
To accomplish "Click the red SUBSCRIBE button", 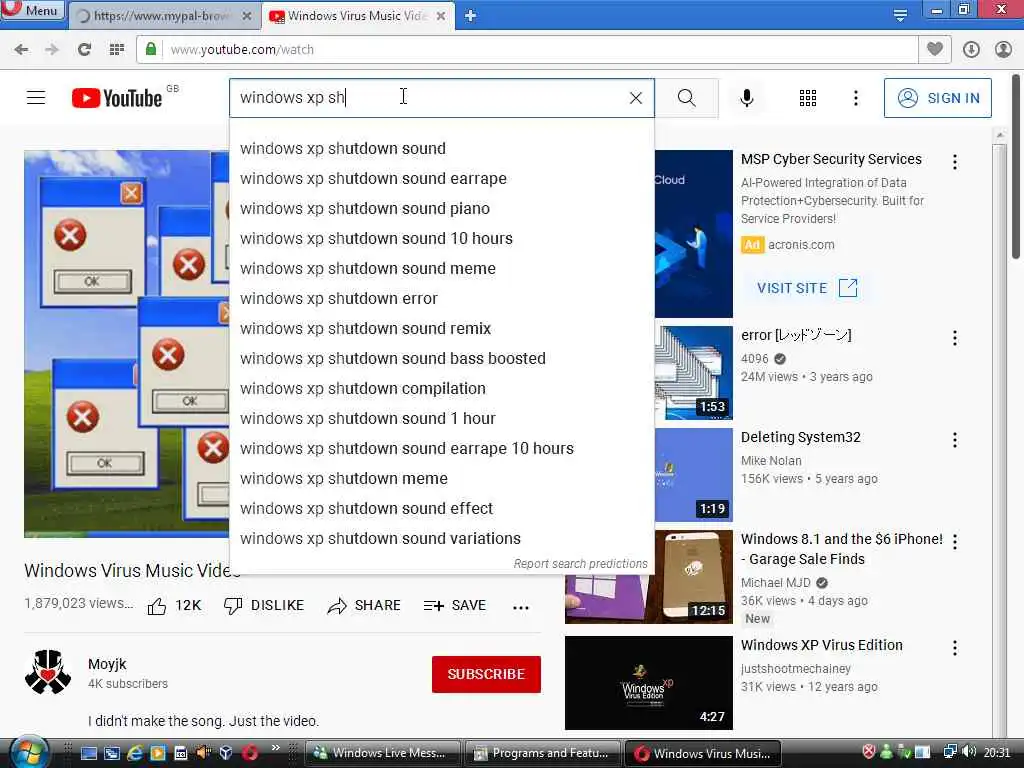I will pos(486,674).
